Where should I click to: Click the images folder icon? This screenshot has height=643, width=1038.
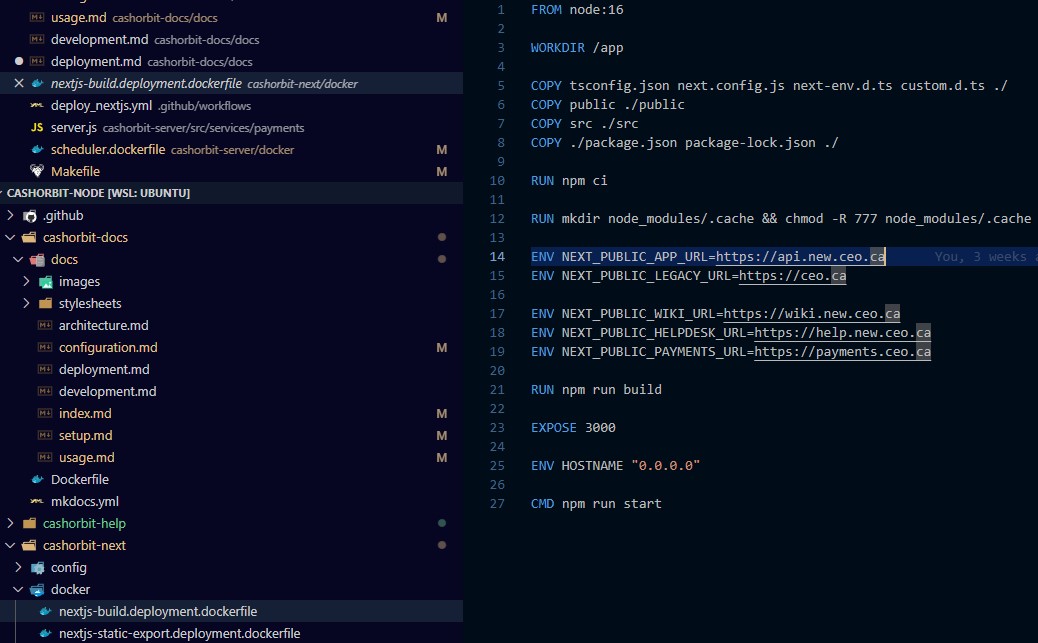pos(46,282)
